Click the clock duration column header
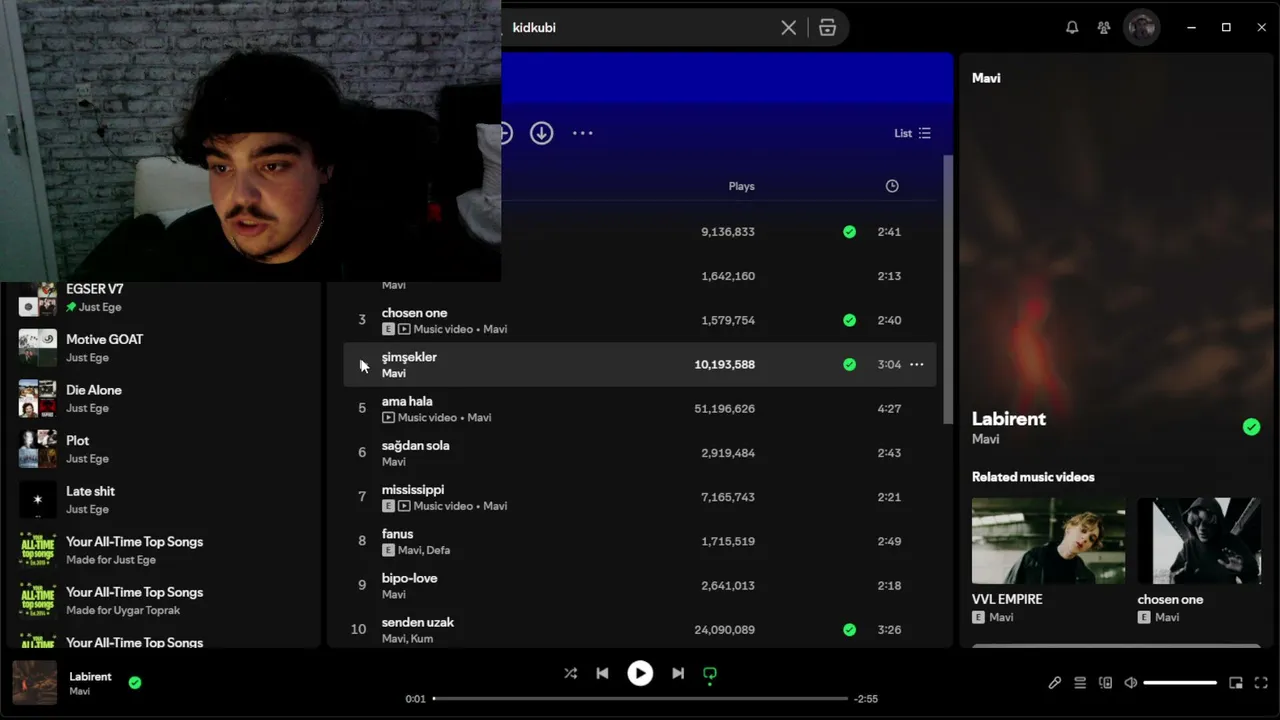The height and width of the screenshot is (720, 1280). click(892, 186)
